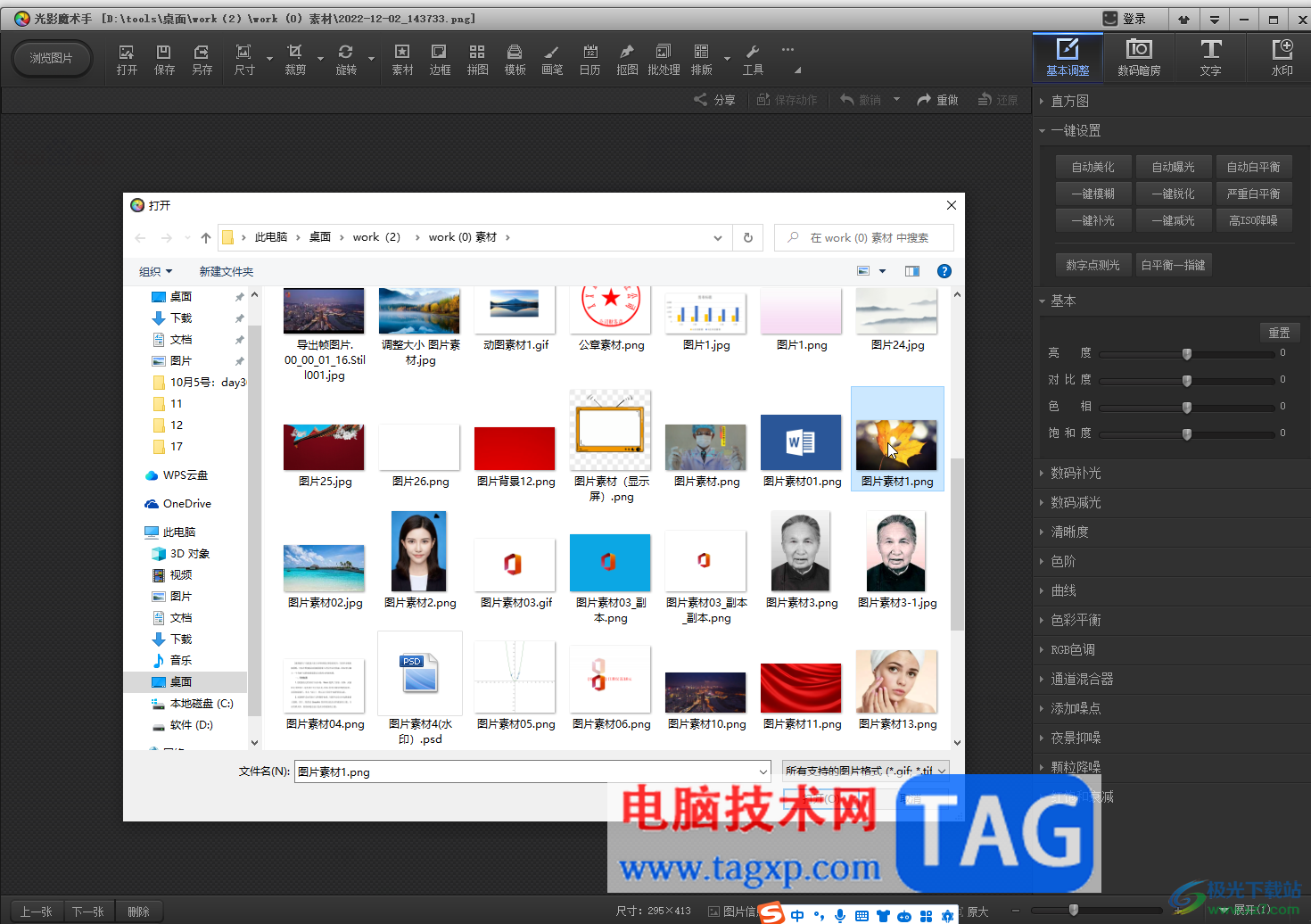
Task: Click the 保存 (Save) toolbar icon
Action: click(x=164, y=59)
